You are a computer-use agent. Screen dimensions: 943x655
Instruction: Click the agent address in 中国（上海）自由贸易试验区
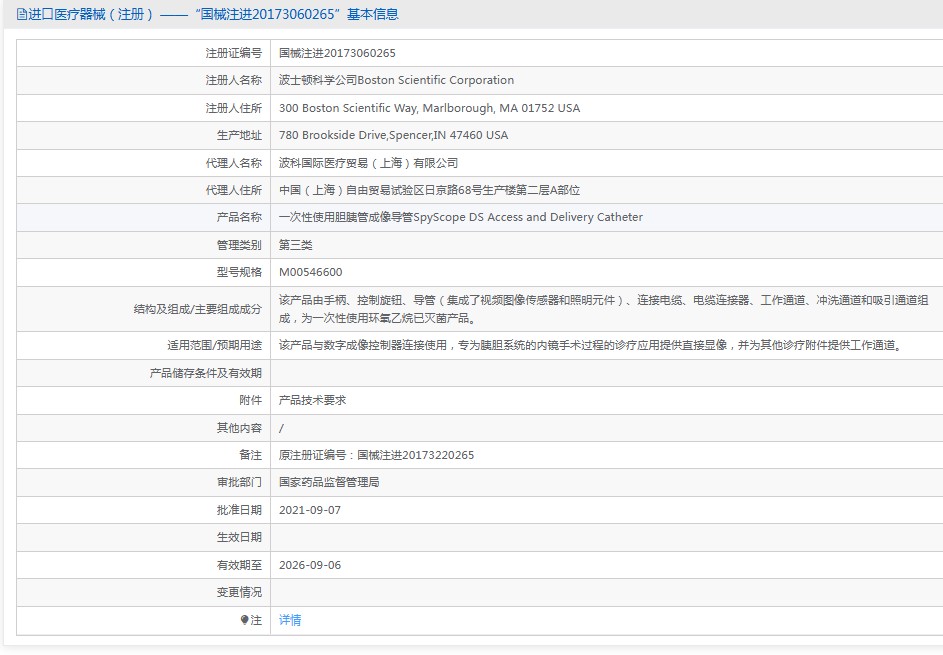pyautogui.click(x=429, y=190)
